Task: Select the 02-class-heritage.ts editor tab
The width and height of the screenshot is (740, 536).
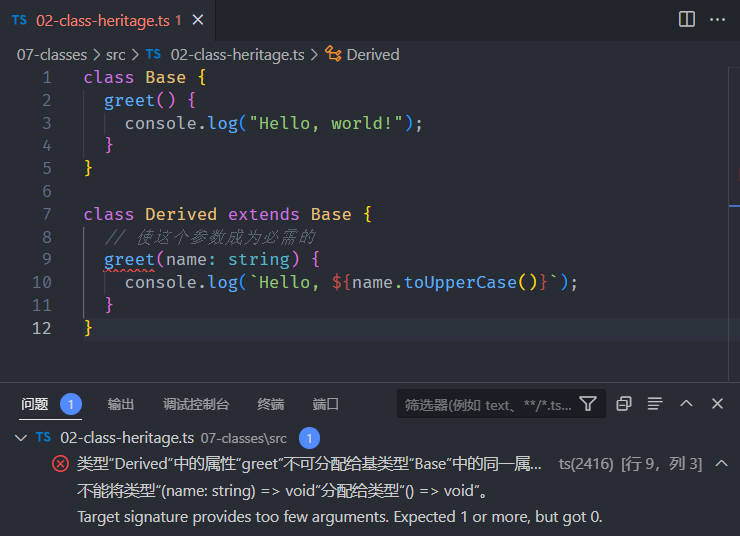Action: coord(108,20)
